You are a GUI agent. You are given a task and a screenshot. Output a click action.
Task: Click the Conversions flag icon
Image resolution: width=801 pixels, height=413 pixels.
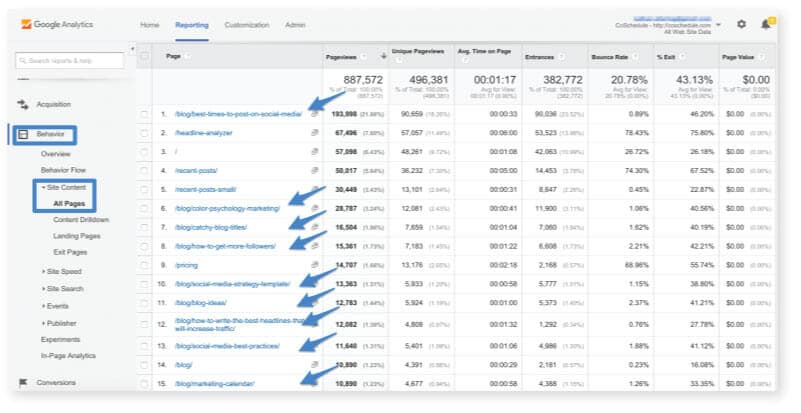[x=23, y=382]
